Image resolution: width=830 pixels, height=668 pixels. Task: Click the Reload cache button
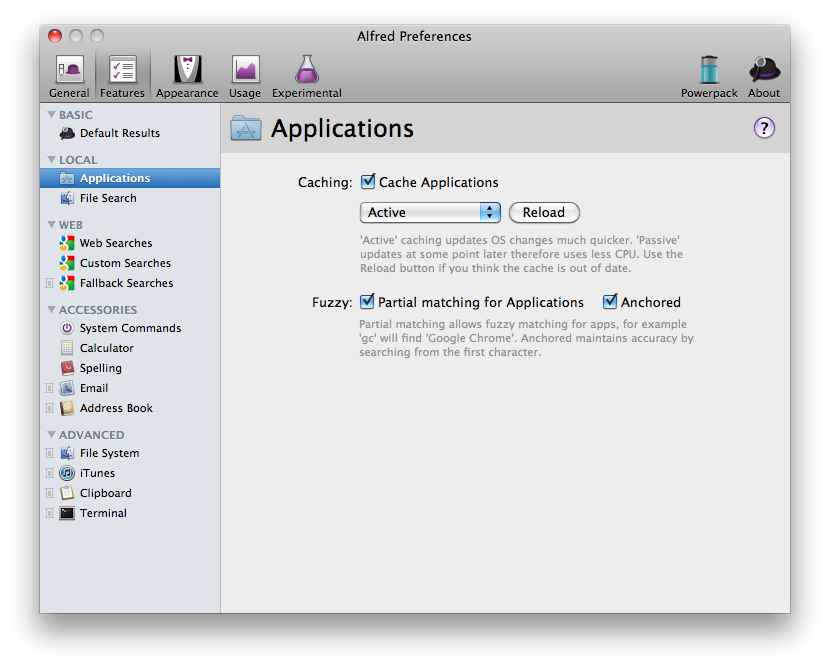coord(544,212)
